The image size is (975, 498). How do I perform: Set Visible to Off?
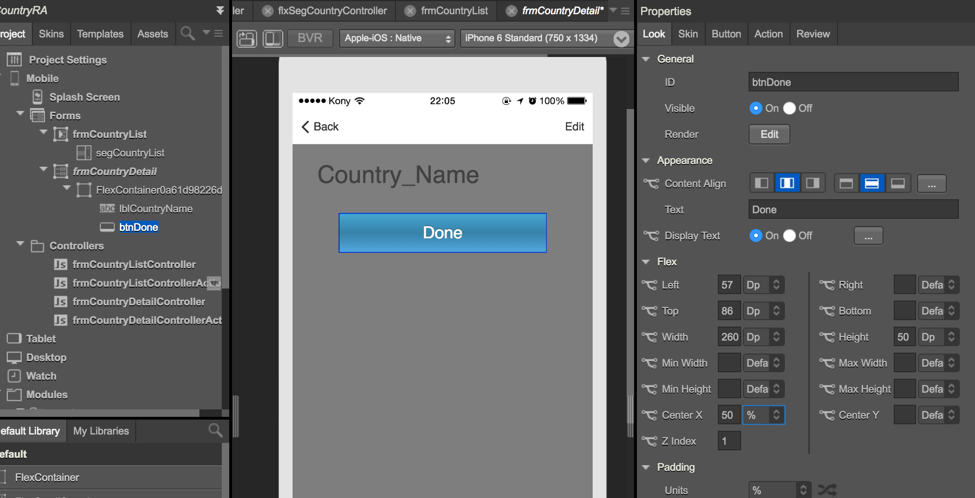(x=790, y=108)
